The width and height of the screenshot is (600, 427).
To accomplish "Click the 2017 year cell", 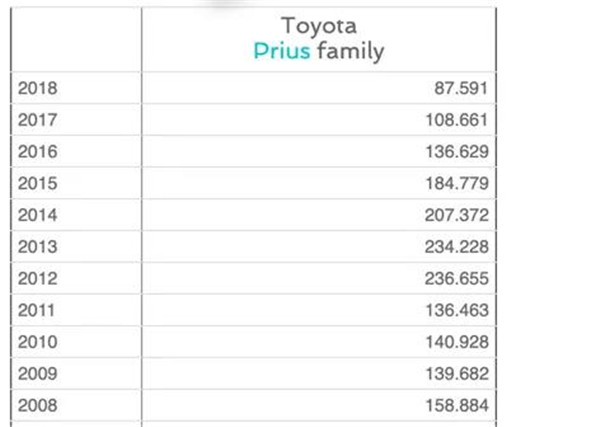I will click(x=38, y=120).
